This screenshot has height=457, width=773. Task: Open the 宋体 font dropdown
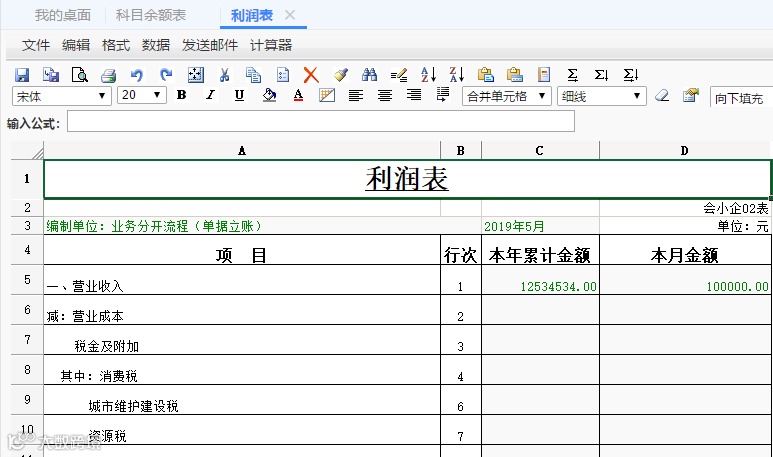coord(62,96)
